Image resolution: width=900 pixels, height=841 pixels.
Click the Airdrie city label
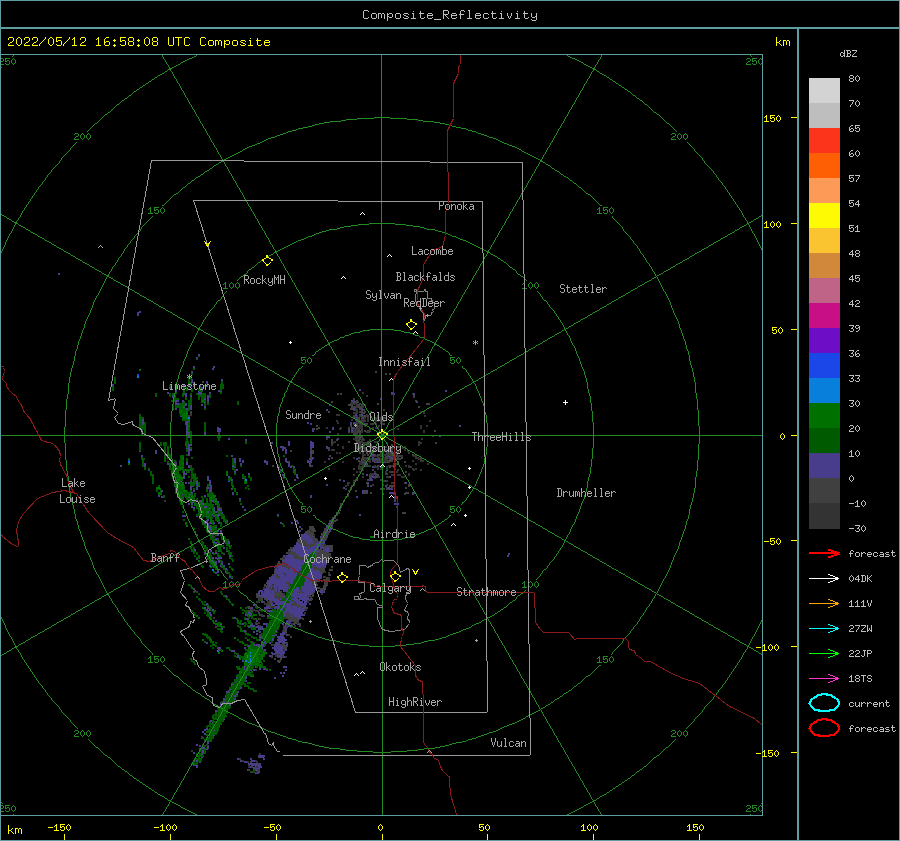(394, 534)
